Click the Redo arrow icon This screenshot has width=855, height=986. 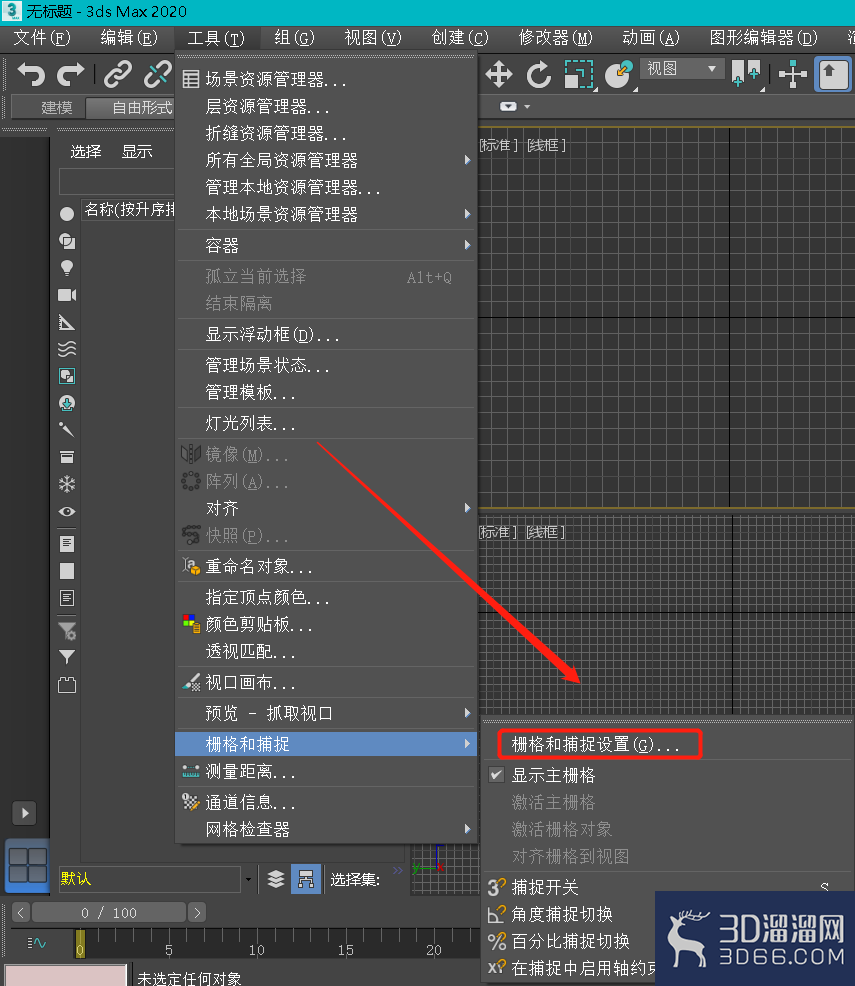tap(70, 74)
